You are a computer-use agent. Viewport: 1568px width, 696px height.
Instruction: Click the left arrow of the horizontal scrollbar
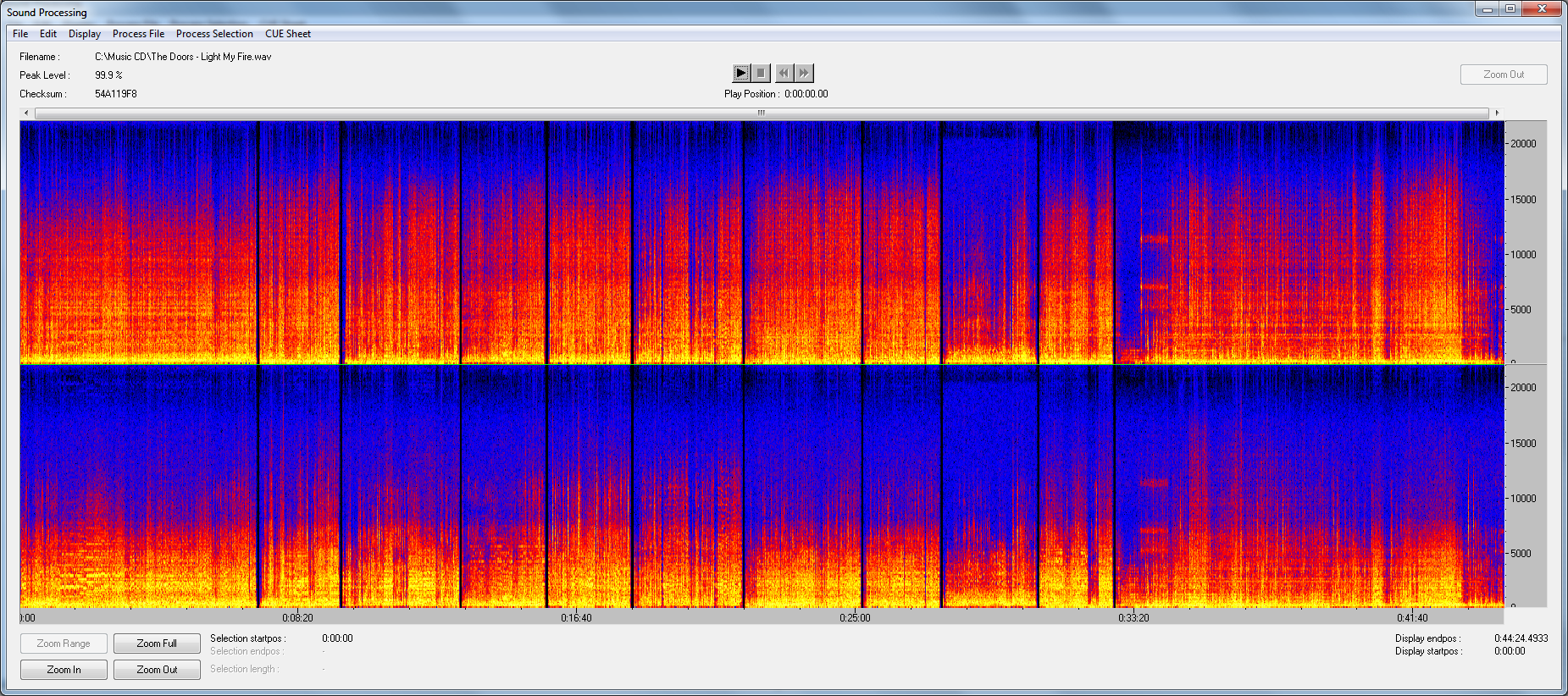coord(26,113)
